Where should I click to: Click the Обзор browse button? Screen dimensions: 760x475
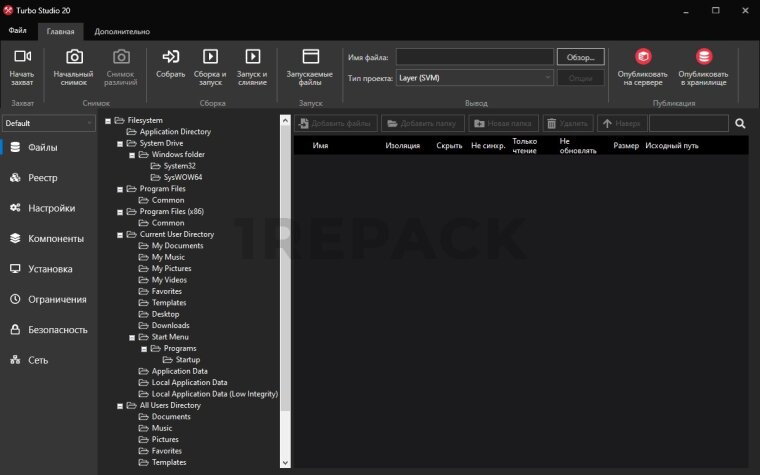580,57
